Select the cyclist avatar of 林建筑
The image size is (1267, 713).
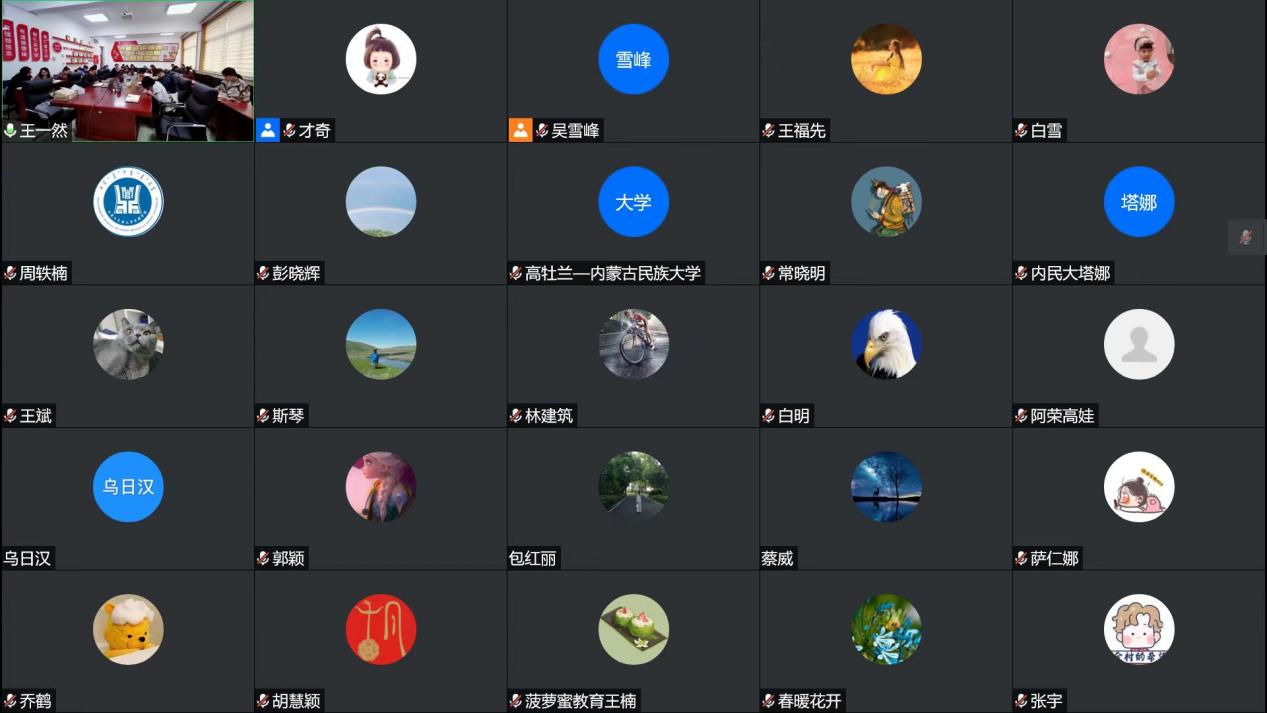[633, 344]
